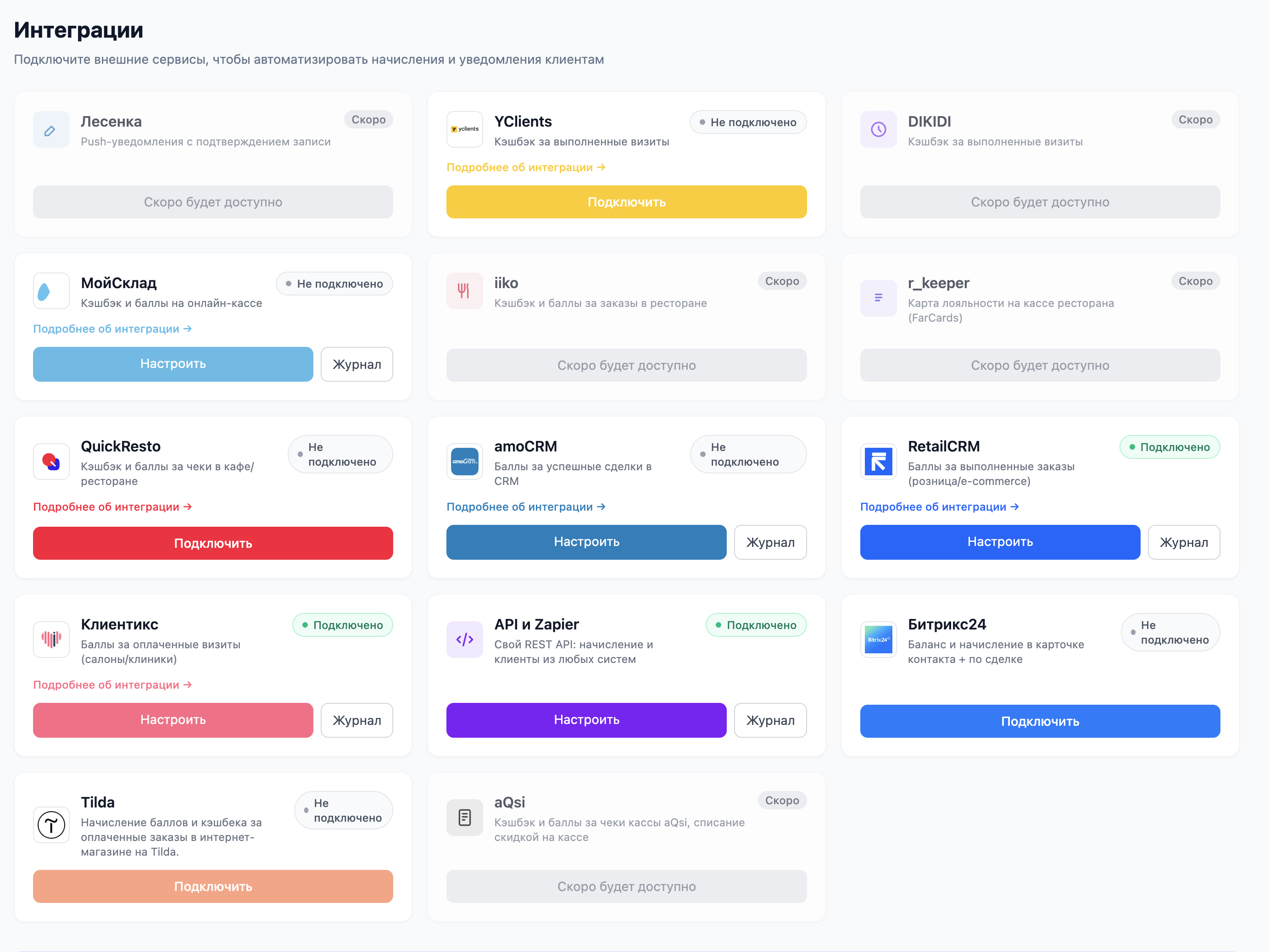
Task: Click the Скоро badge on DIKIDI
Action: point(1195,119)
